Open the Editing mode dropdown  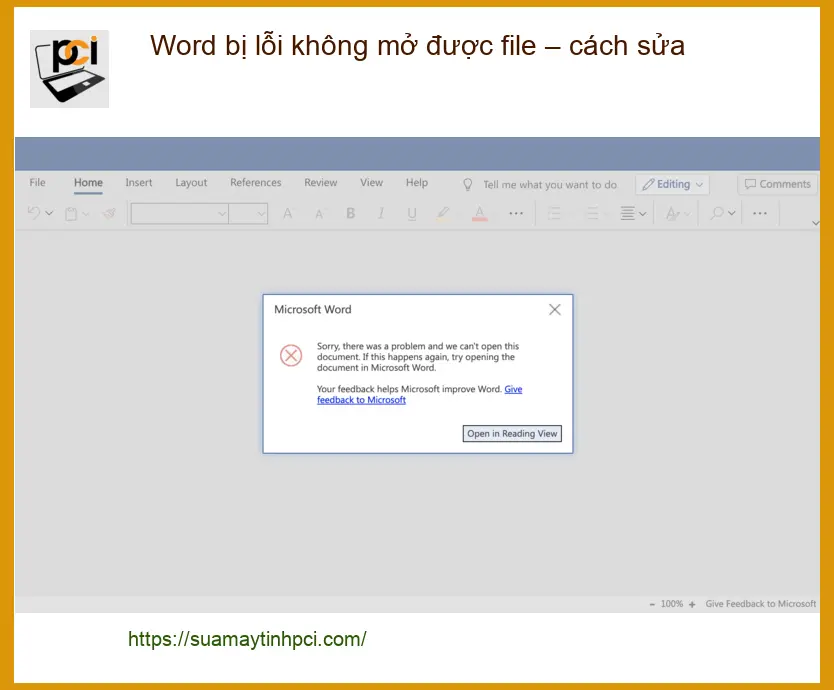[672, 184]
